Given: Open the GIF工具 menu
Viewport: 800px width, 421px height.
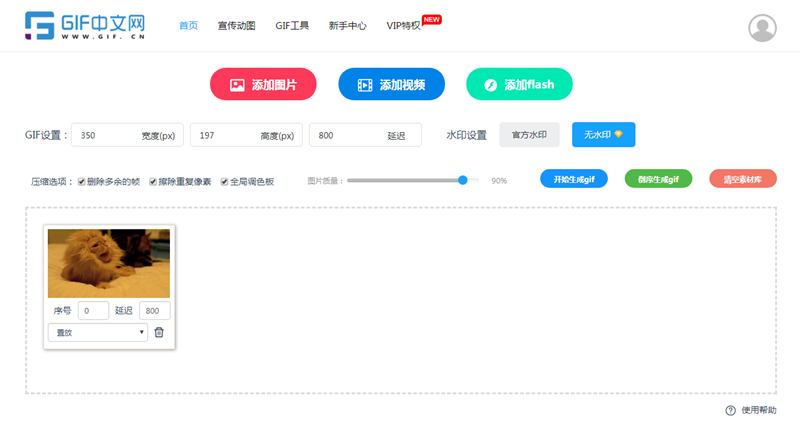Looking at the screenshot, I should pos(292,26).
